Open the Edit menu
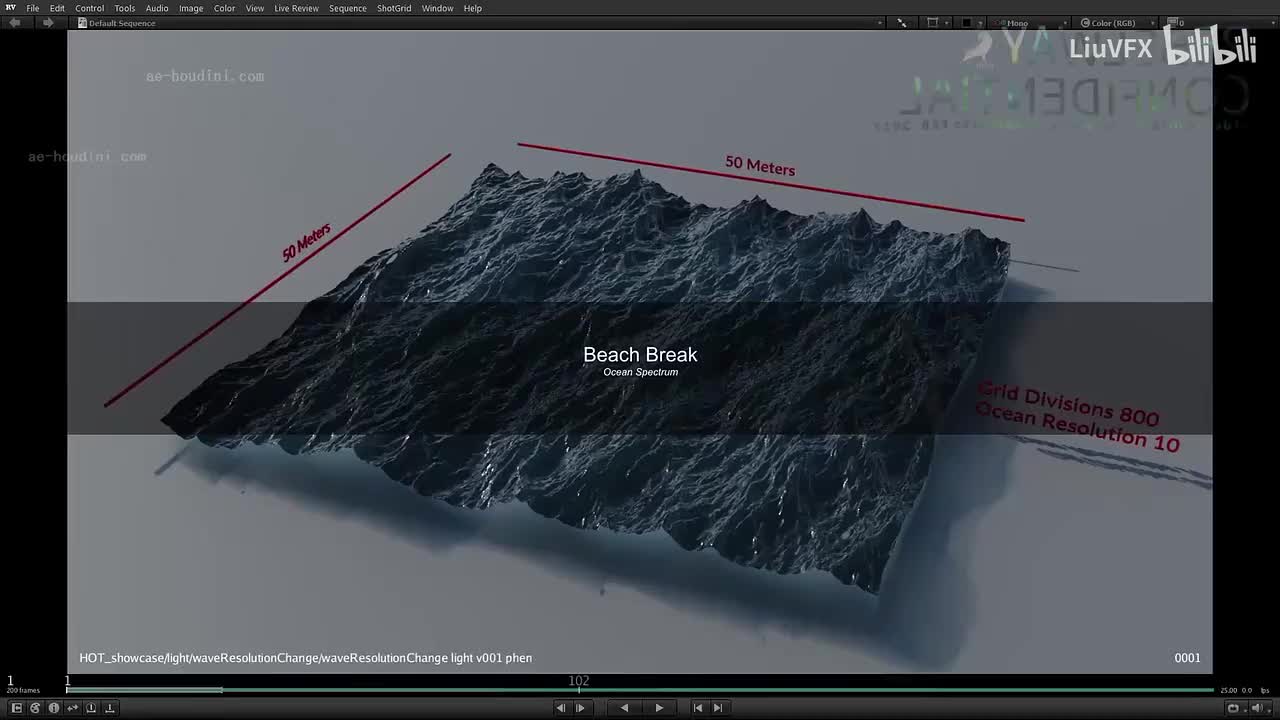1280x720 pixels. pyautogui.click(x=57, y=8)
